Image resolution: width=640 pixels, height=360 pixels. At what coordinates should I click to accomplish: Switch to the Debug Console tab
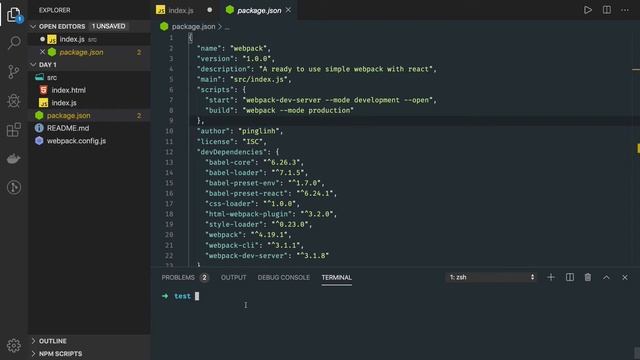284,277
